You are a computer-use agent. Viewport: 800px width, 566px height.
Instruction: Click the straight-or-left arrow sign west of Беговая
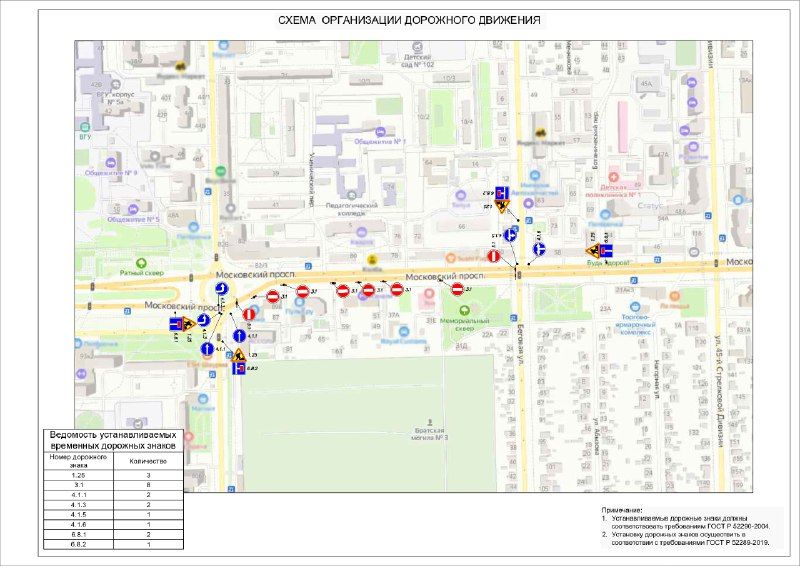[509, 235]
